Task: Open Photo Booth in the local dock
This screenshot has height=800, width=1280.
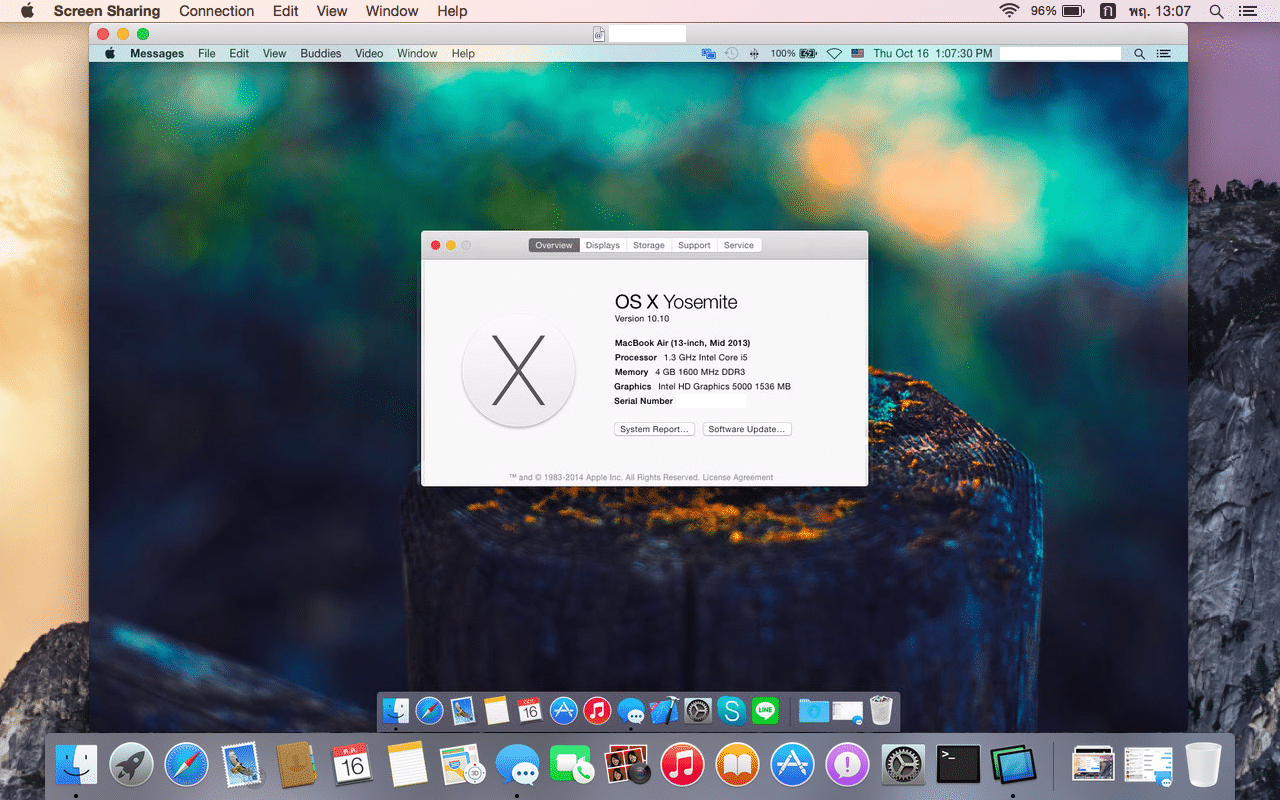Action: (x=628, y=766)
